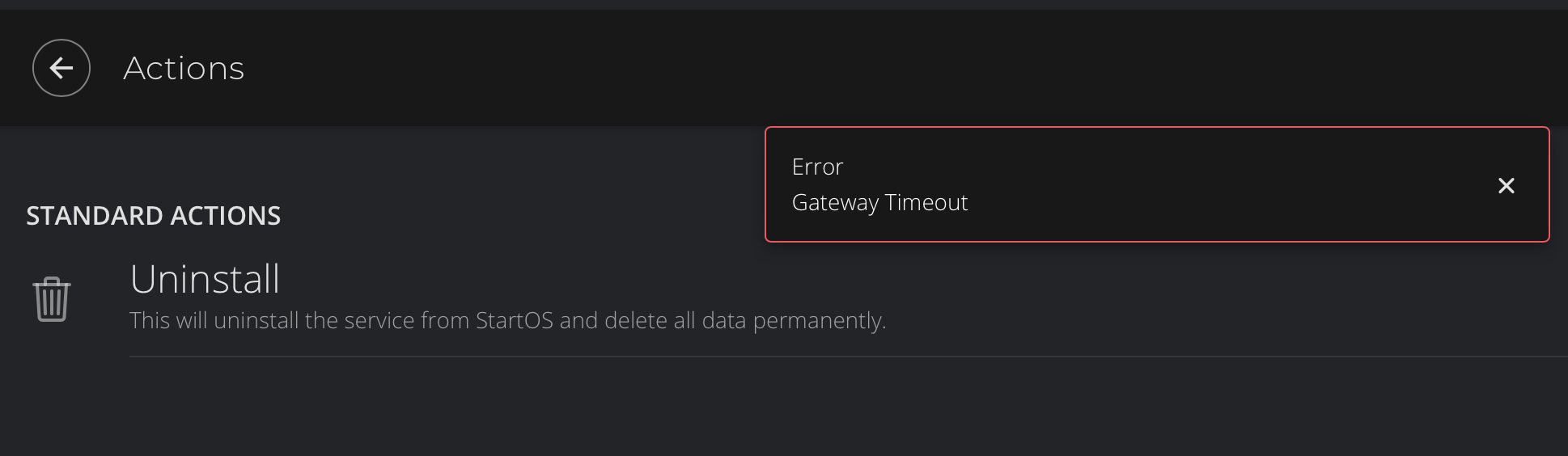Click the uninstall description mentioning StartOS
Viewport: 1568px width, 456px height.
coord(508,320)
